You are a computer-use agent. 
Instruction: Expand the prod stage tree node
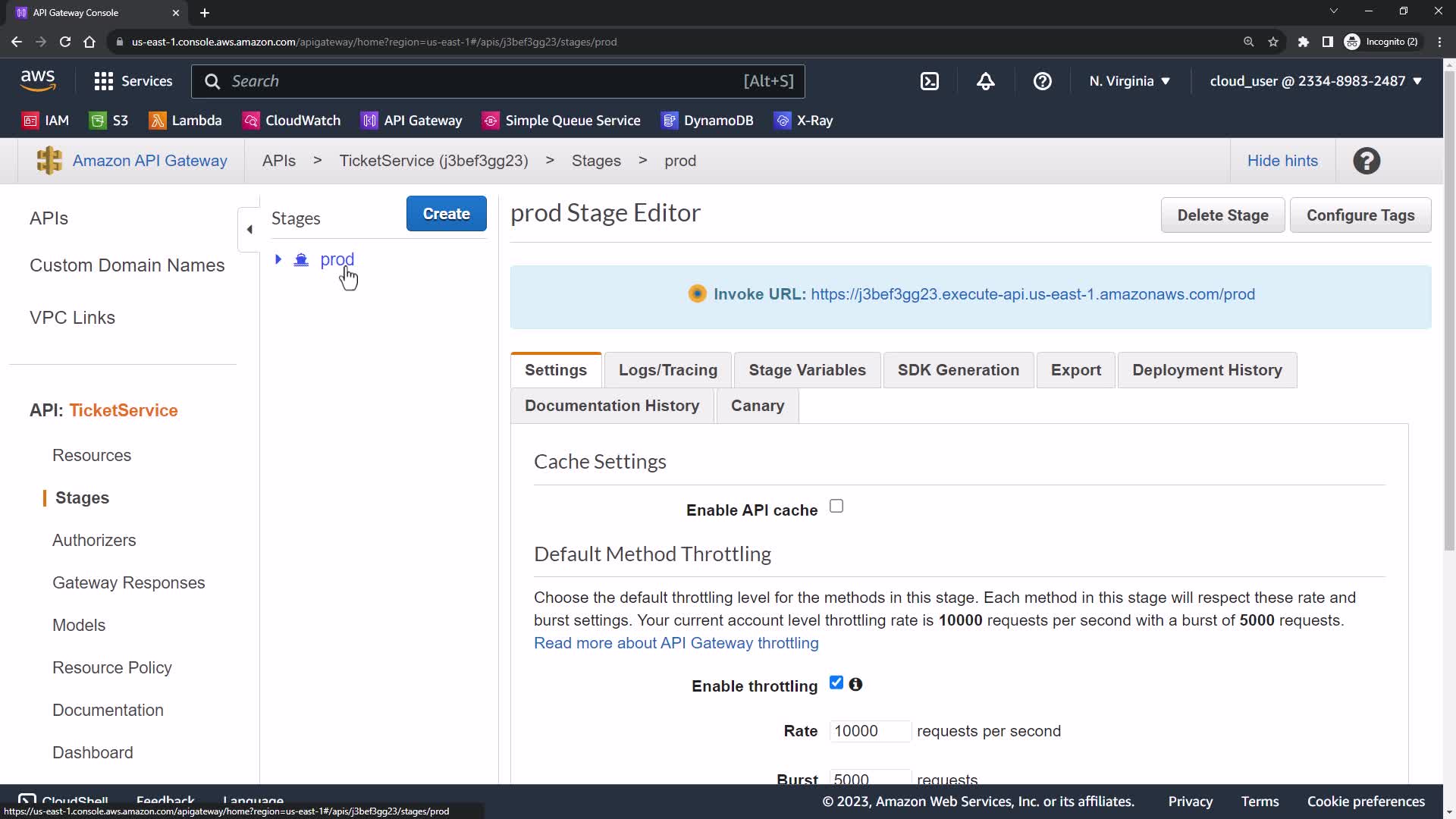[x=278, y=259]
